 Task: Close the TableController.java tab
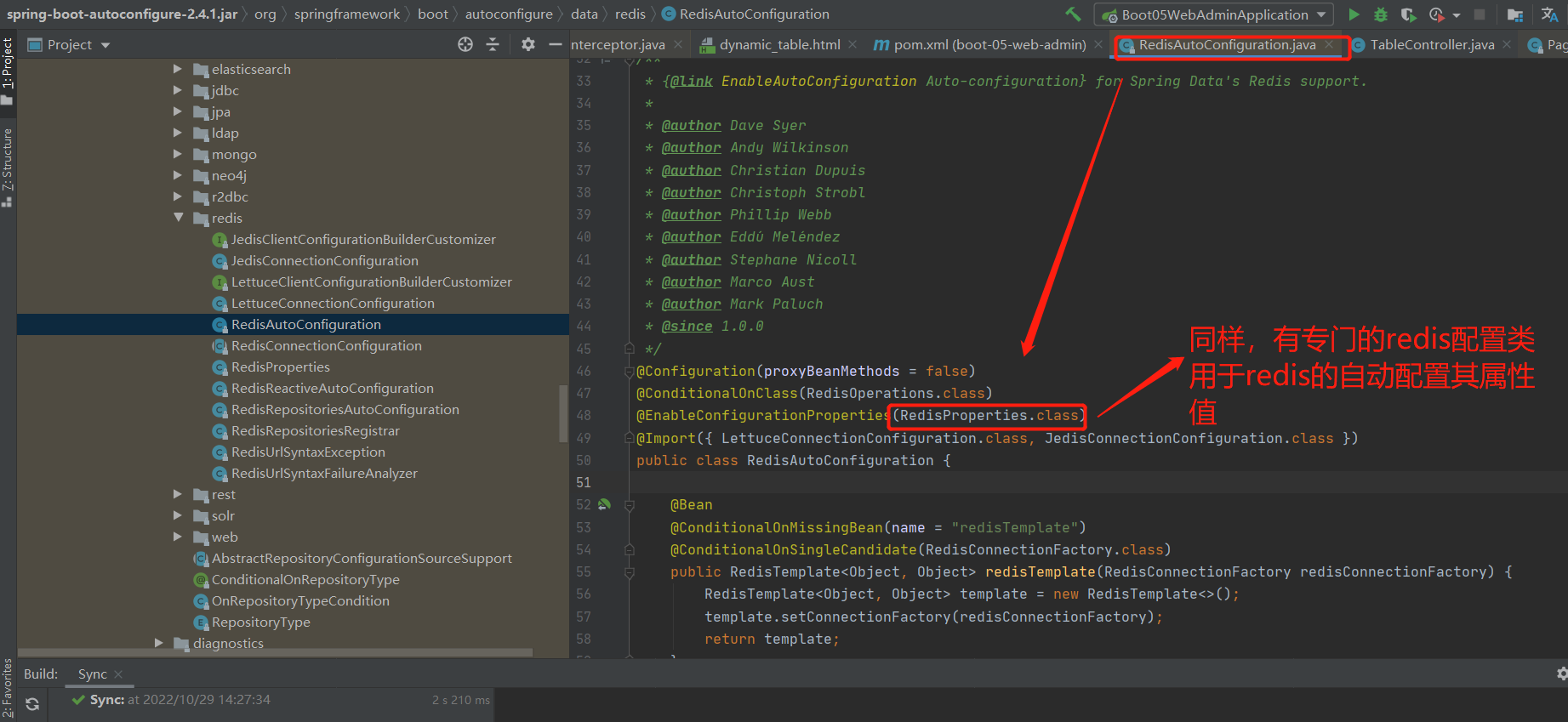point(1507,45)
